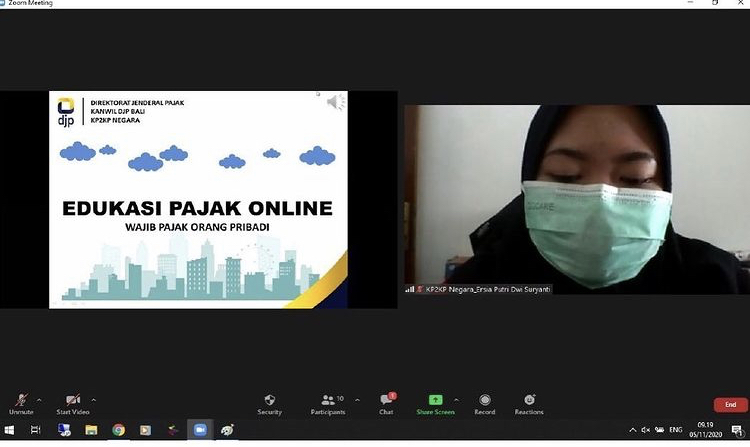750x447 pixels.
Task: Open the Reactions menu
Action: tap(529, 401)
